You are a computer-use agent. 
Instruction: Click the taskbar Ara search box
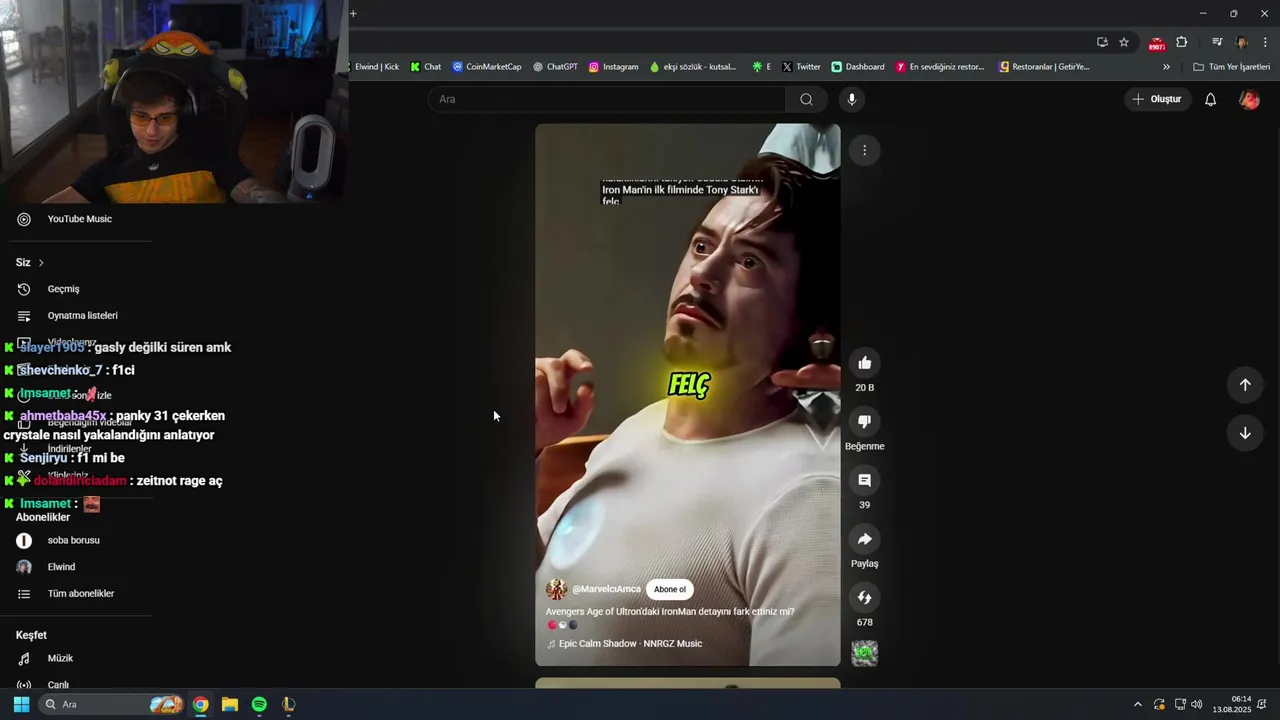coord(112,704)
